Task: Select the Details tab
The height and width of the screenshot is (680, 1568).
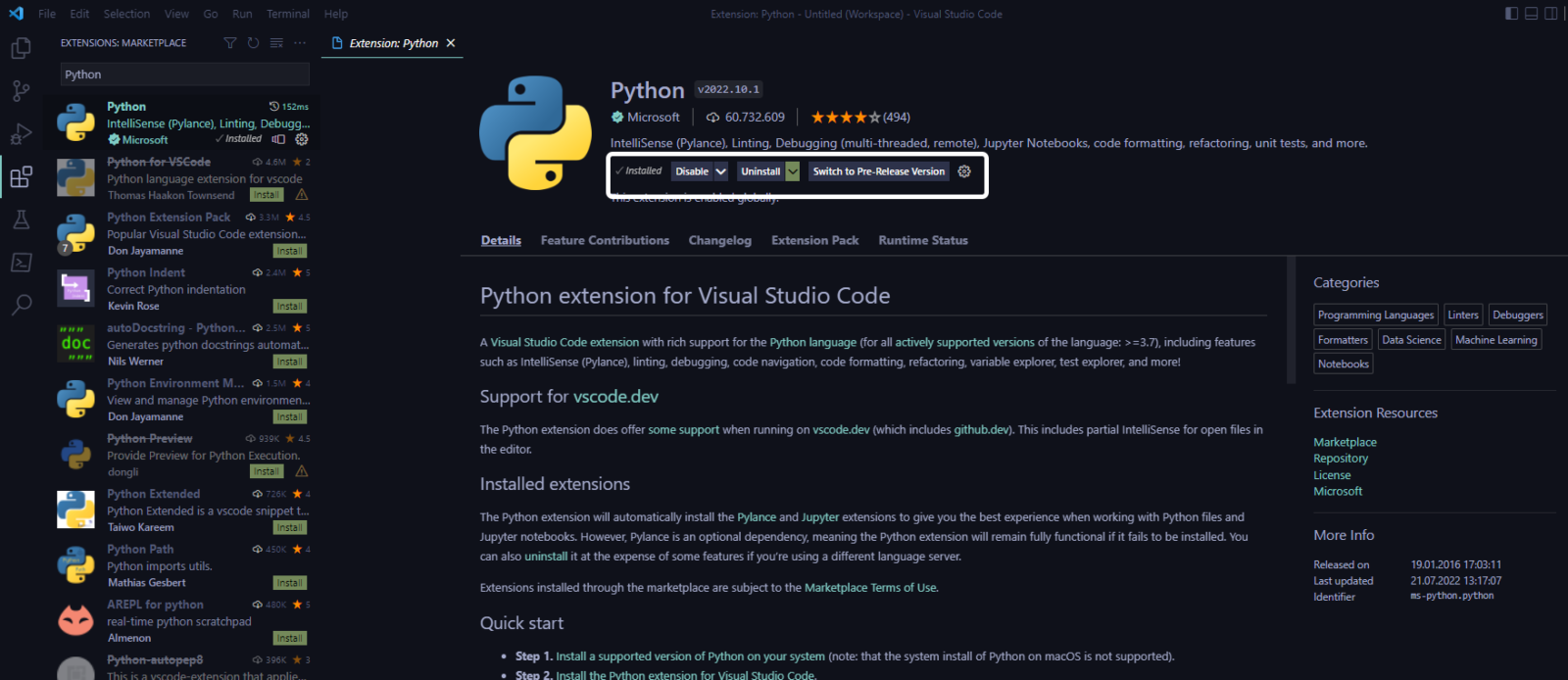Action: pyautogui.click(x=501, y=240)
